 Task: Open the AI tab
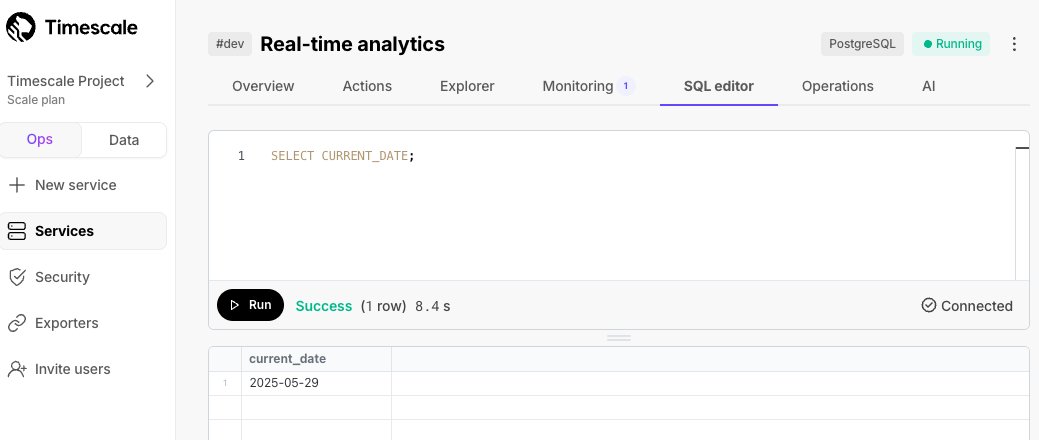point(928,86)
